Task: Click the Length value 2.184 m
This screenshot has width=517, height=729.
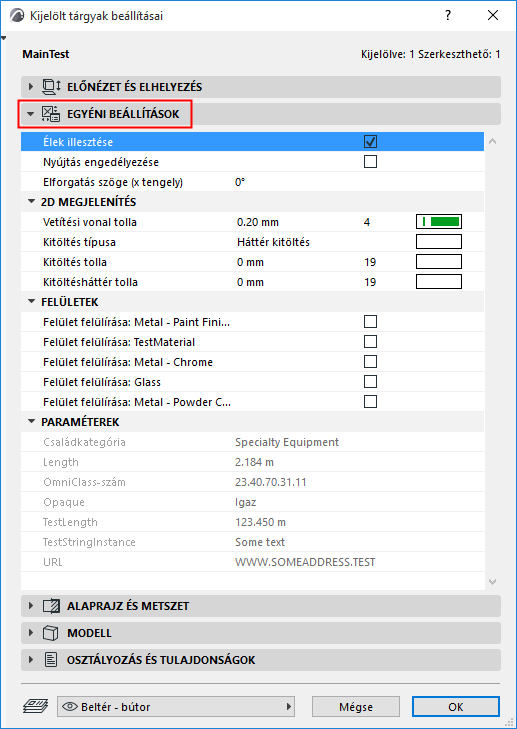Action: (254, 462)
